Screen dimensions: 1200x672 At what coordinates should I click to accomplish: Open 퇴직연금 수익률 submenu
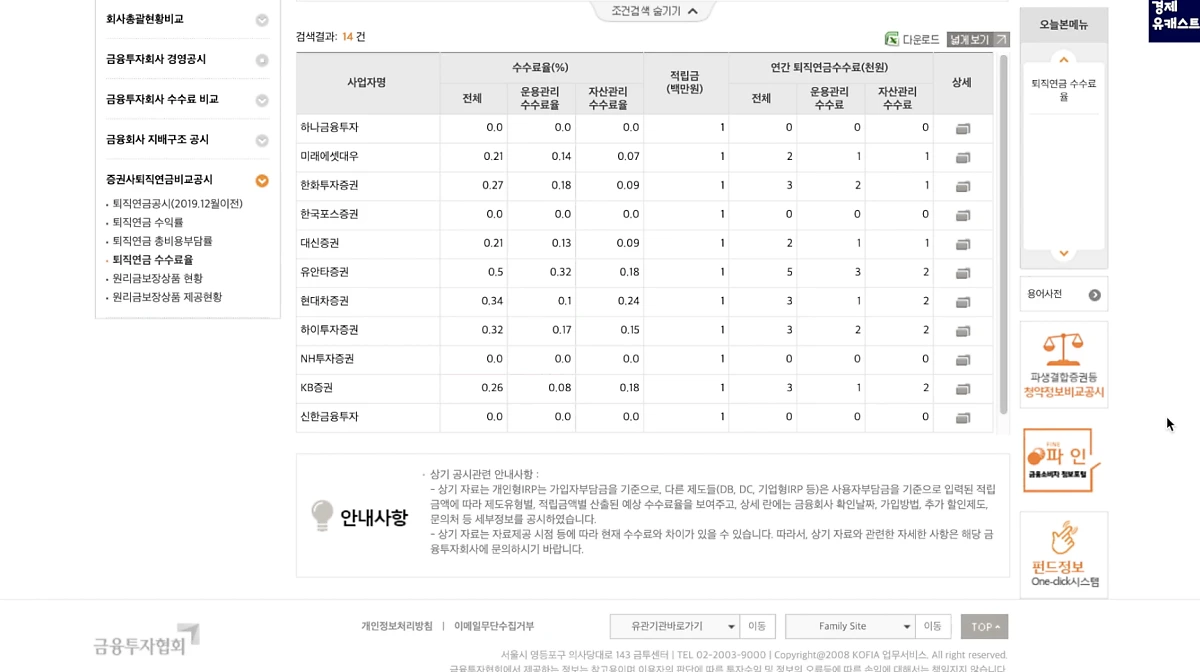148,222
